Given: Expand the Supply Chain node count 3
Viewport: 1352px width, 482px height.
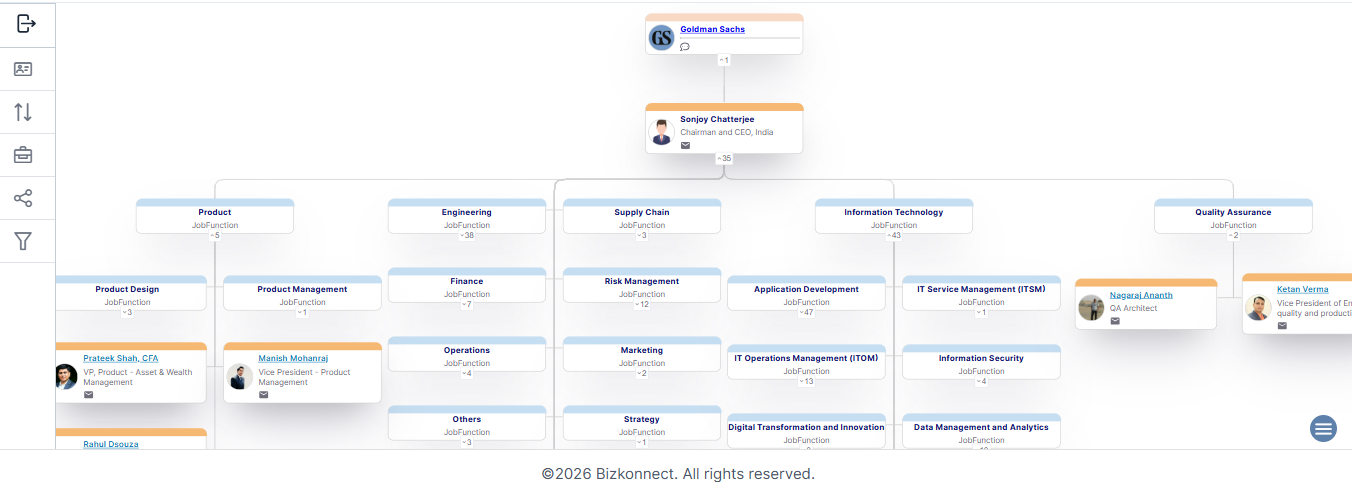Looking at the screenshot, I should click(642, 235).
